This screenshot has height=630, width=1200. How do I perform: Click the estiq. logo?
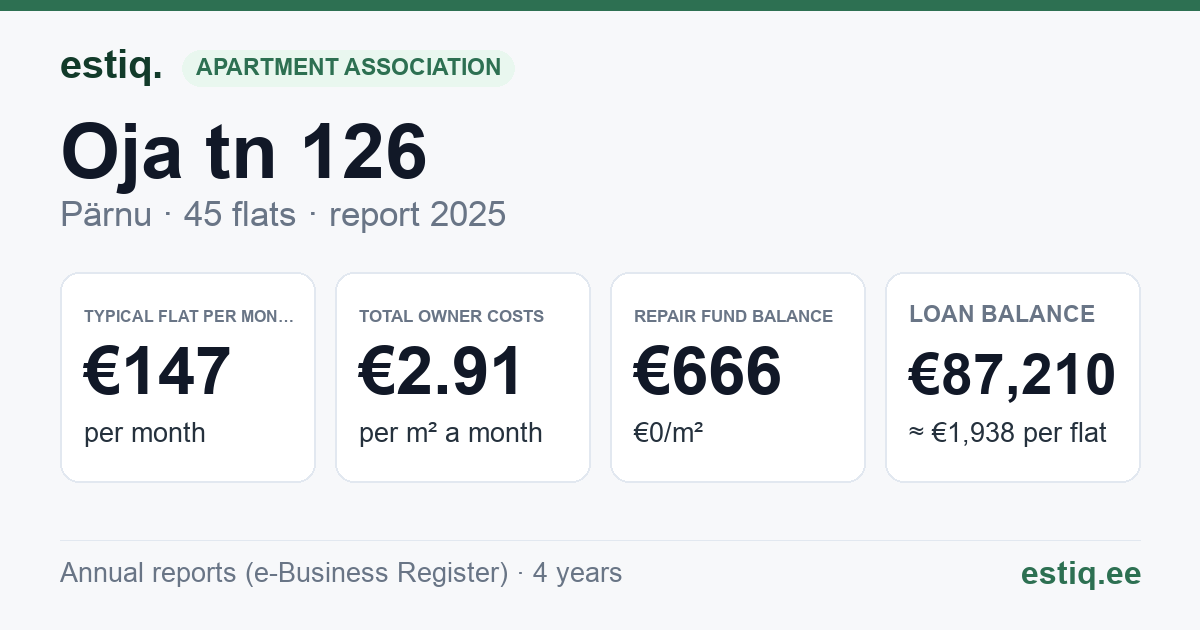tap(111, 66)
